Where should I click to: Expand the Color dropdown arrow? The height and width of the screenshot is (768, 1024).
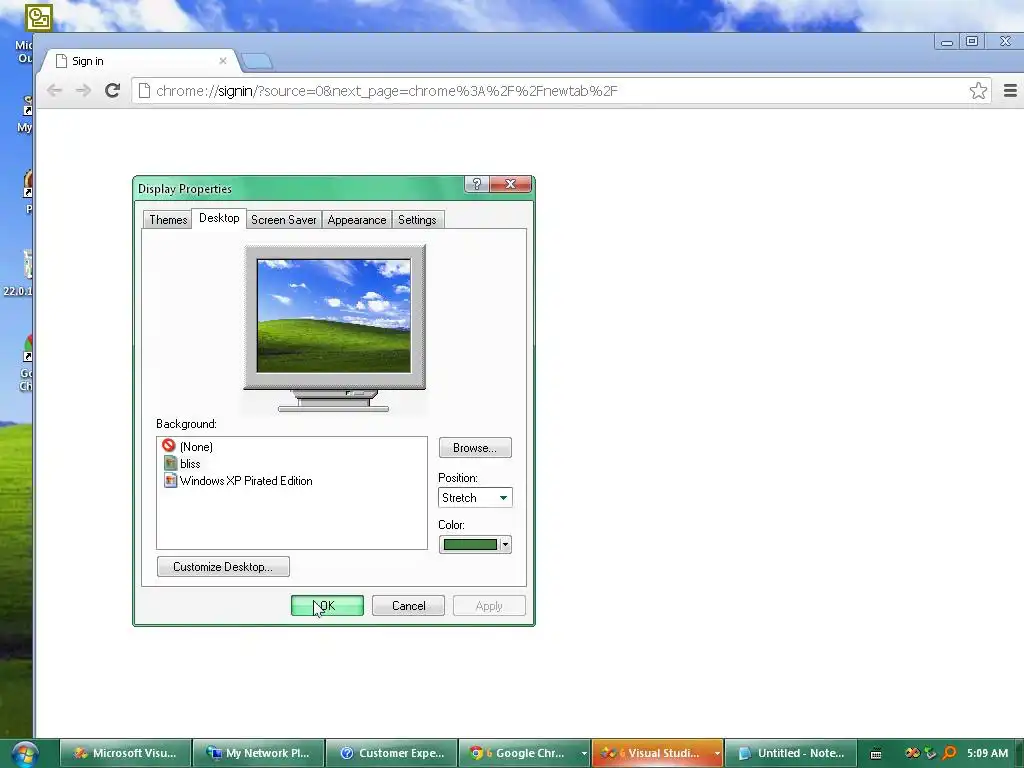click(x=505, y=545)
